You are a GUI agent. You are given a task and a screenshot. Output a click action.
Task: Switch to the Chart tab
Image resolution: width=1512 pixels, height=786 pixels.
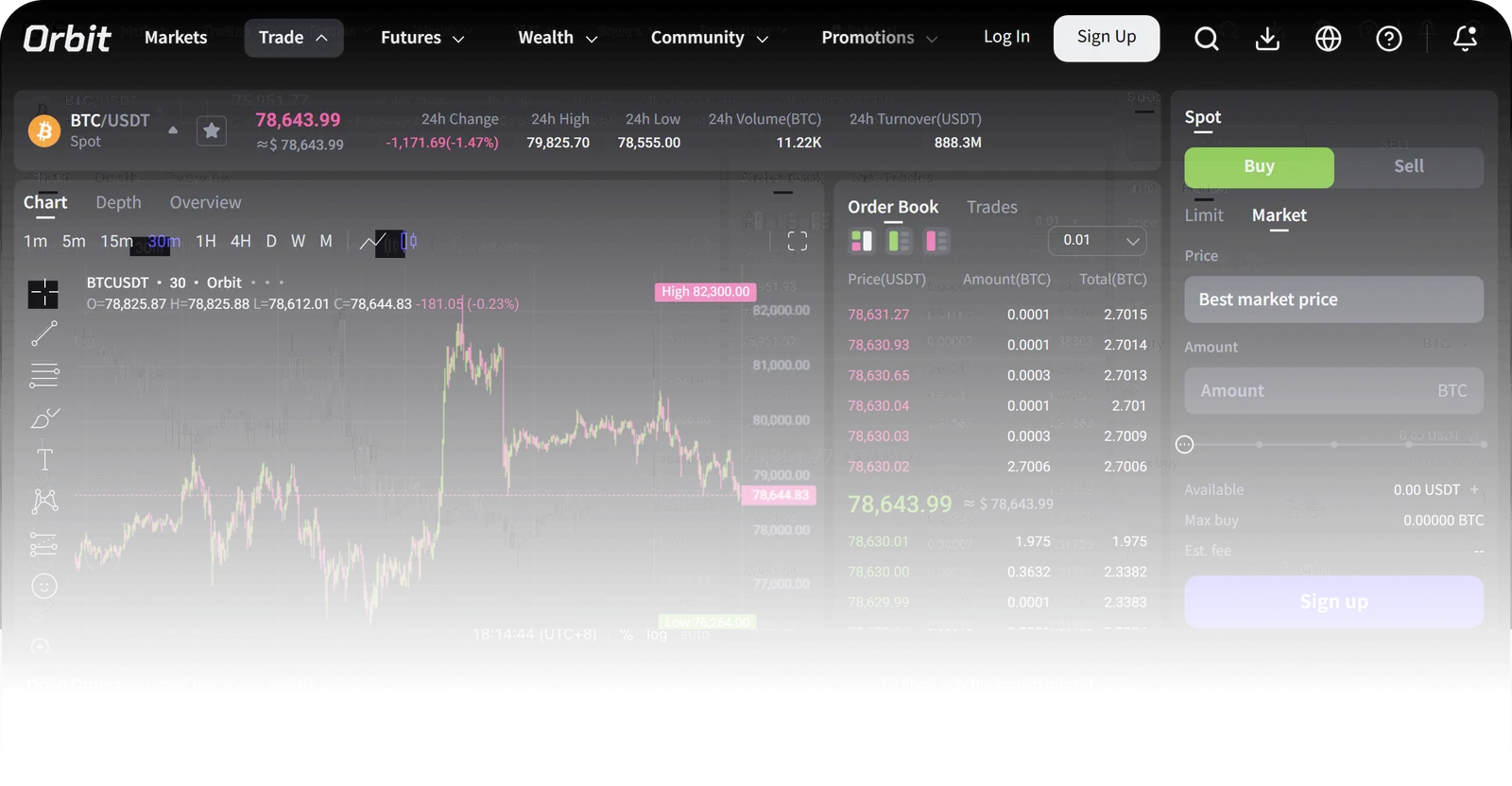(45, 203)
